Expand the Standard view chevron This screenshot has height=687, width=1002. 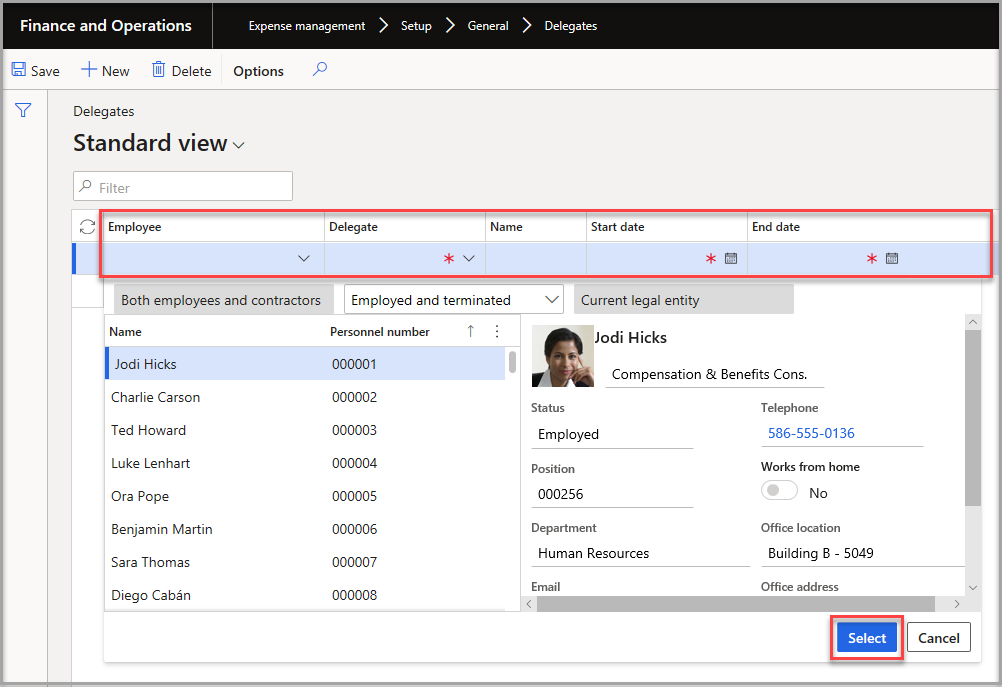(237, 144)
